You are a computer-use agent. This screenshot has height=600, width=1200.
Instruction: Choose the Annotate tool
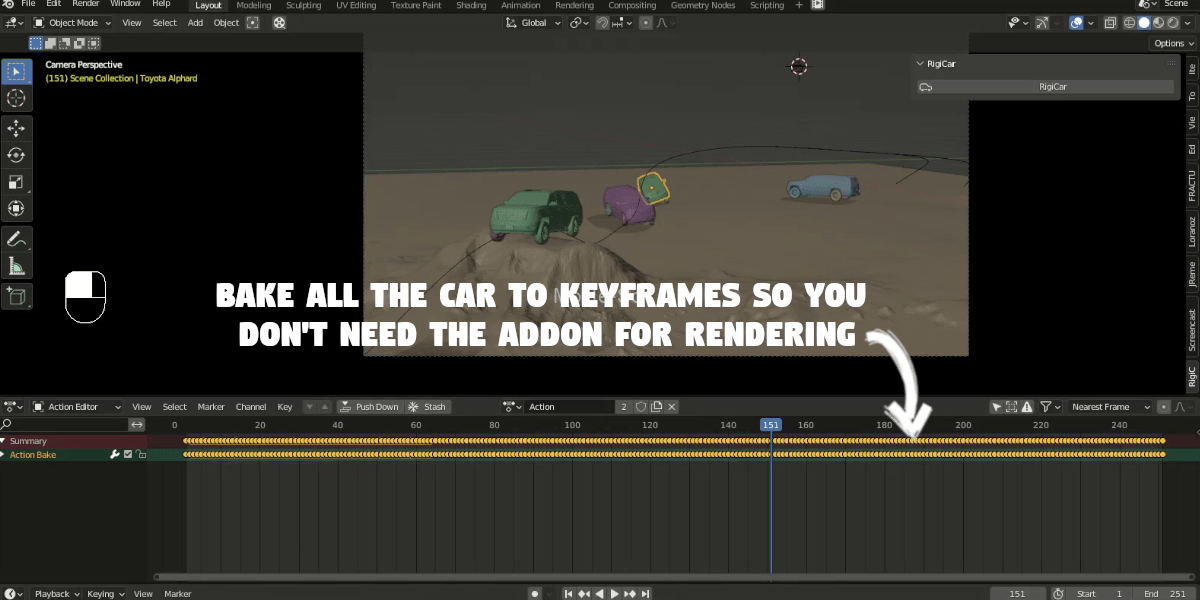pyautogui.click(x=16, y=239)
